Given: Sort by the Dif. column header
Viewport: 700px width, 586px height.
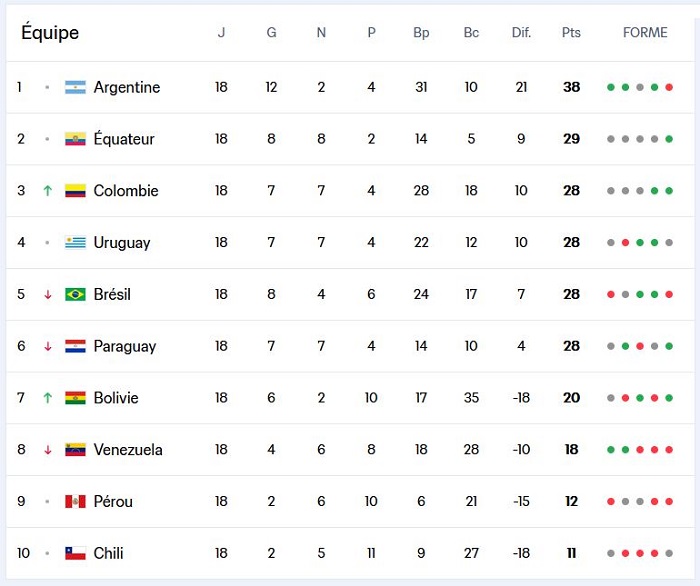Looking at the screenshot, I should tap(521, 33).
